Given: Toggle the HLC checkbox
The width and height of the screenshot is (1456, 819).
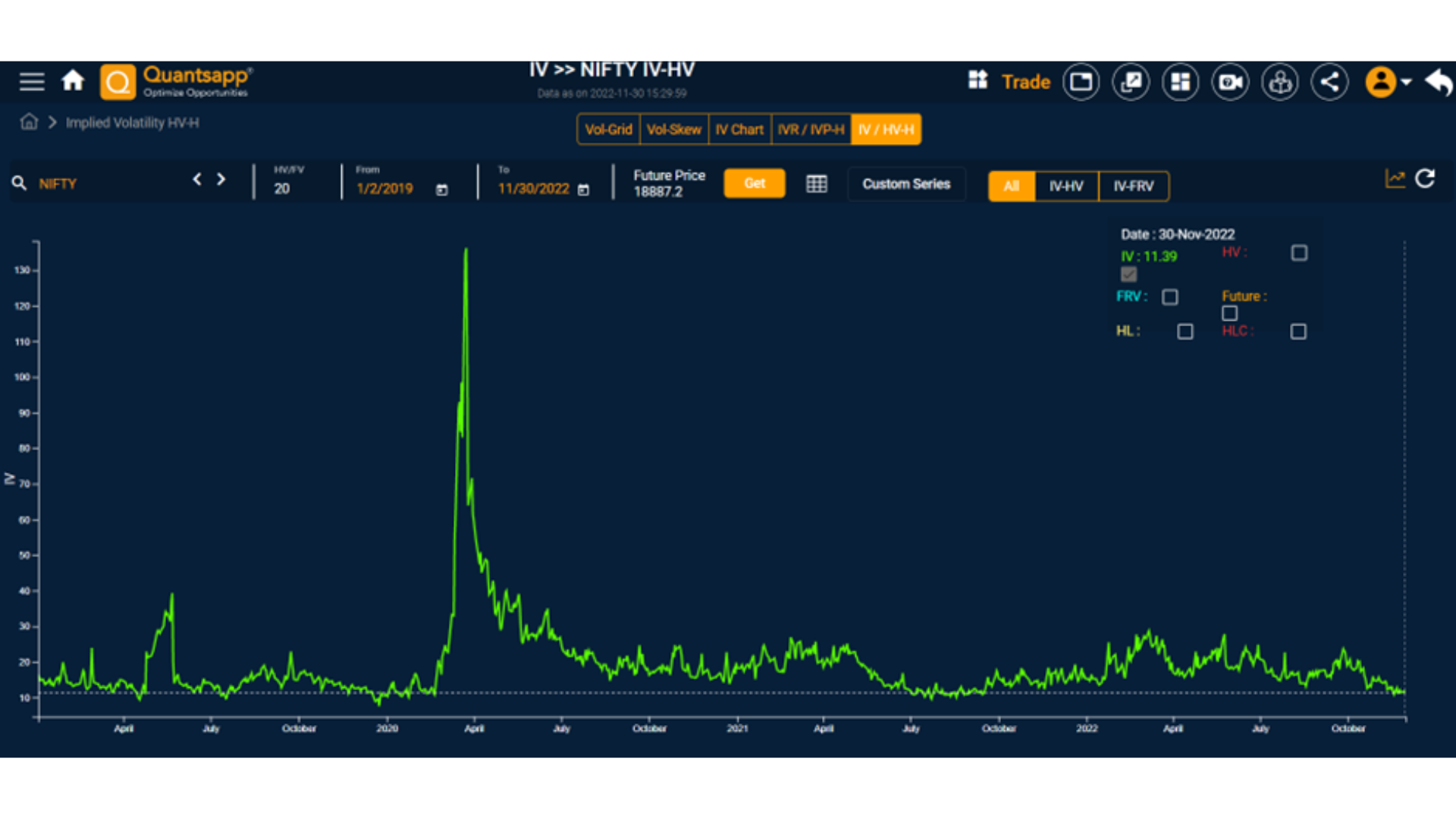Looking at the screenshot, I should click(1298, 331).
